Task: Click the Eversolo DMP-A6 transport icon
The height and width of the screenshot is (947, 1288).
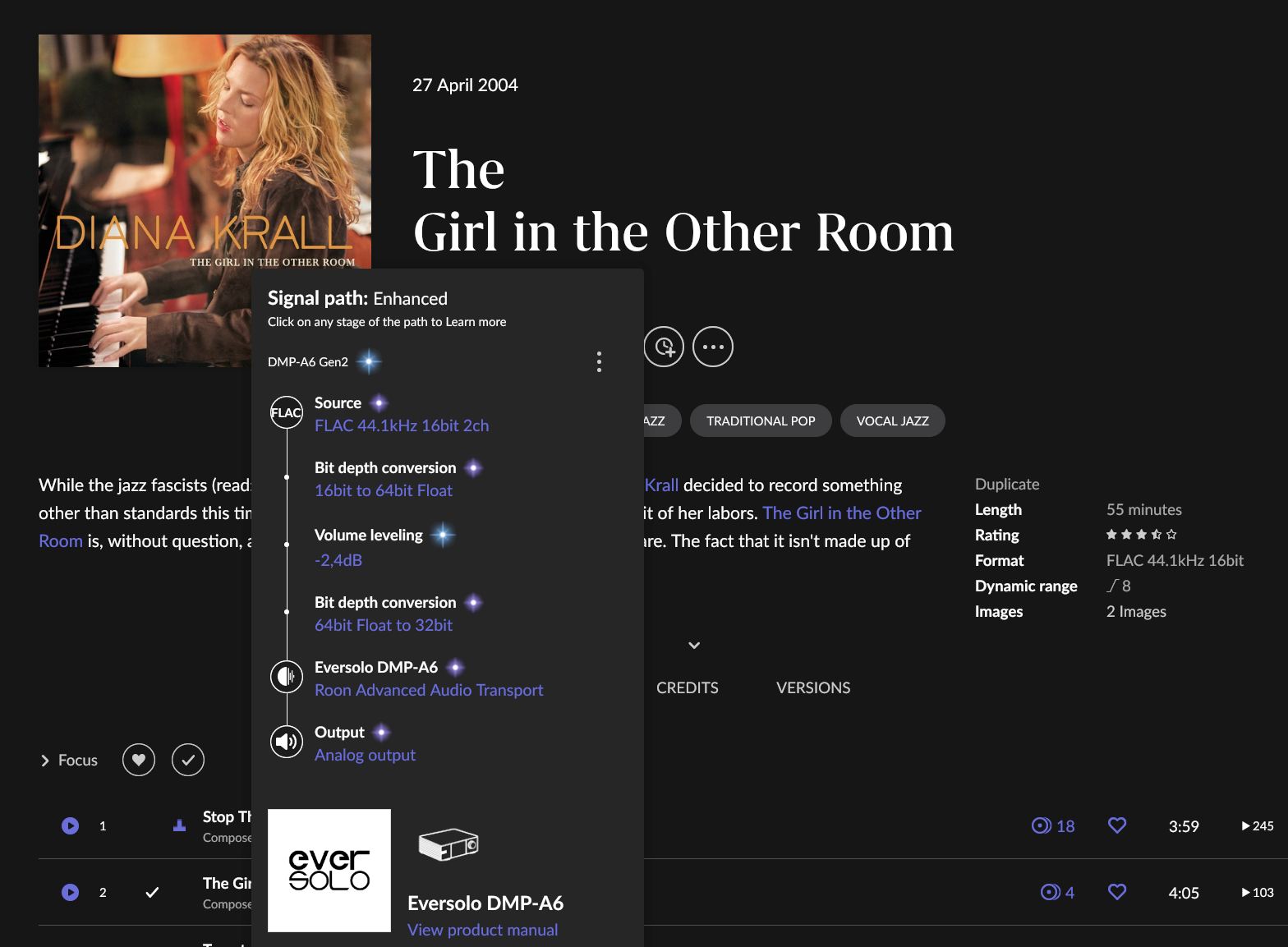Action: pos(286,677)
